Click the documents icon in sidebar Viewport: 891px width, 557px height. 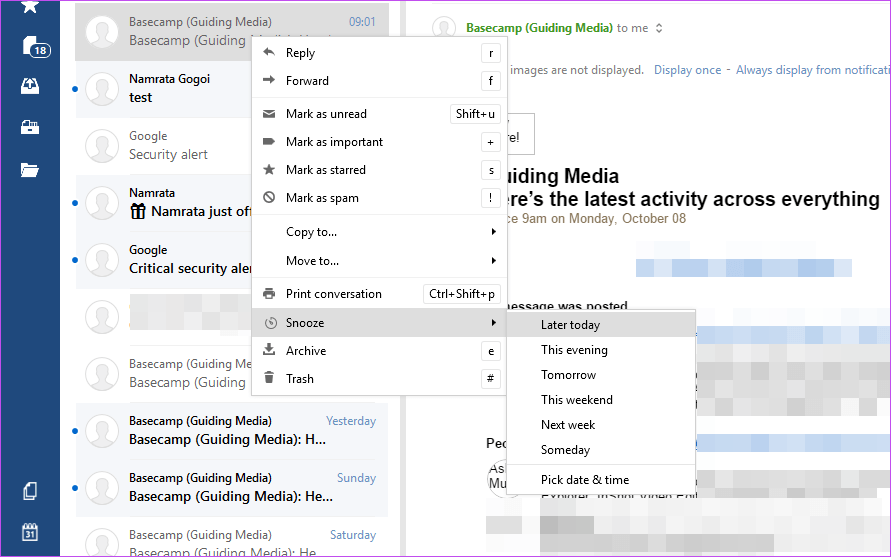[30, 491]
